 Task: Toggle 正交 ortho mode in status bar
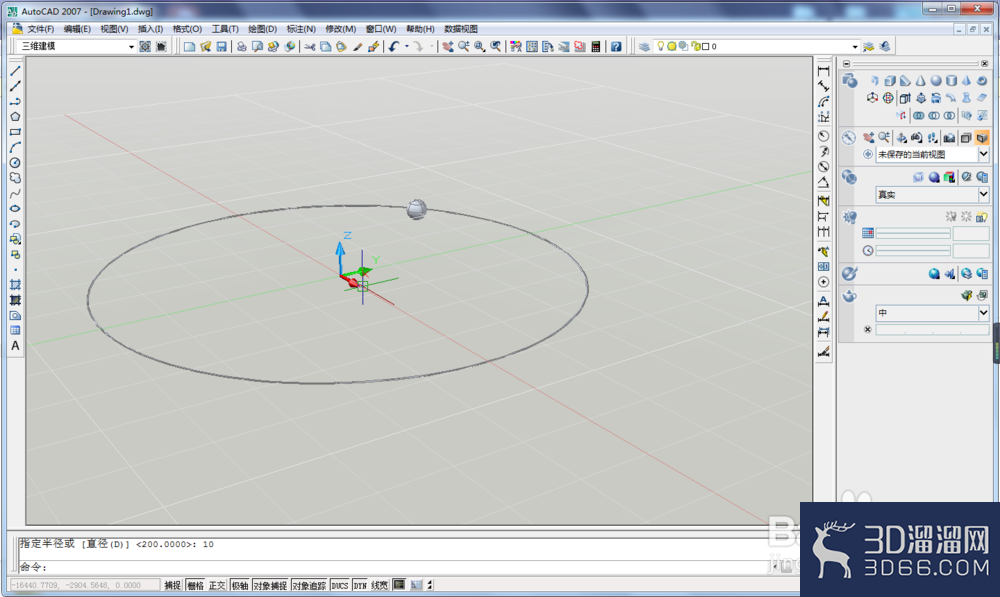[217, 585]
